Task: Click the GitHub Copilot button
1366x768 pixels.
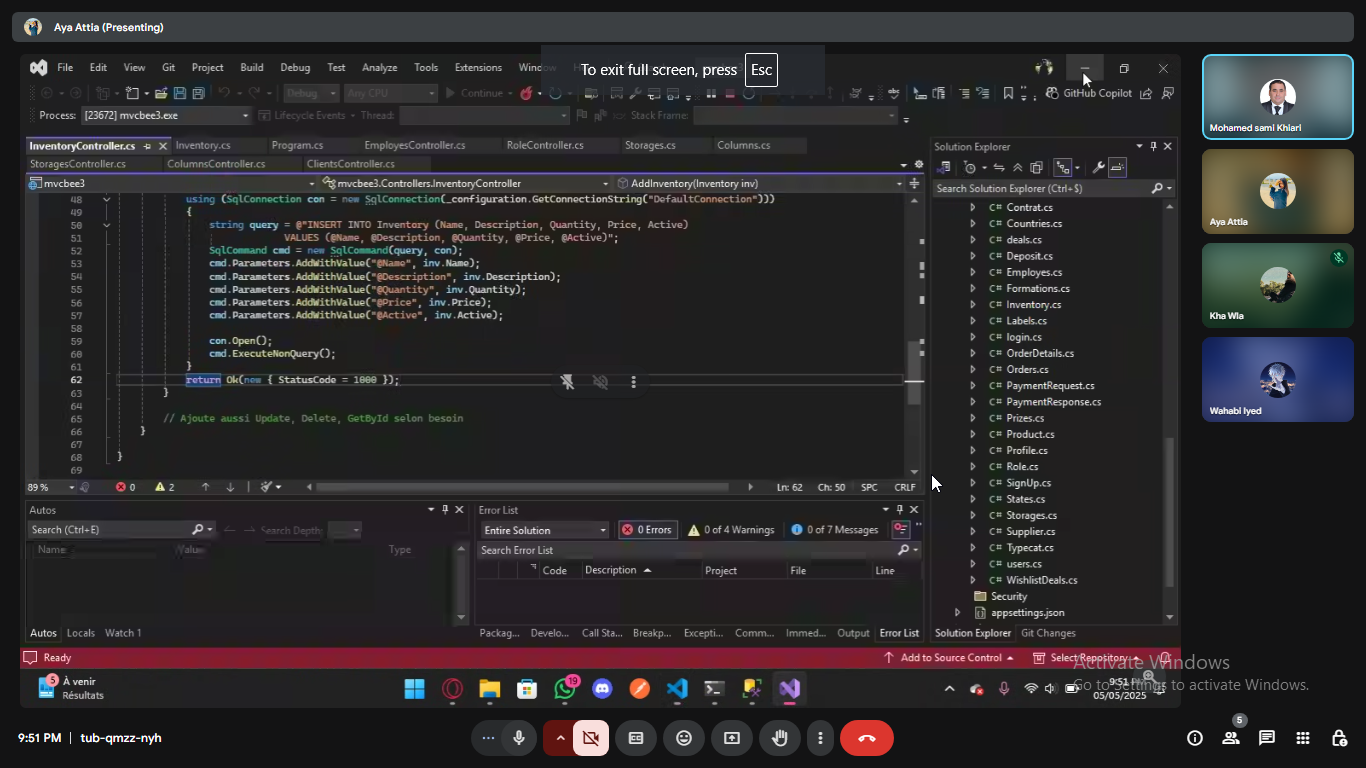Action: 1089,93
